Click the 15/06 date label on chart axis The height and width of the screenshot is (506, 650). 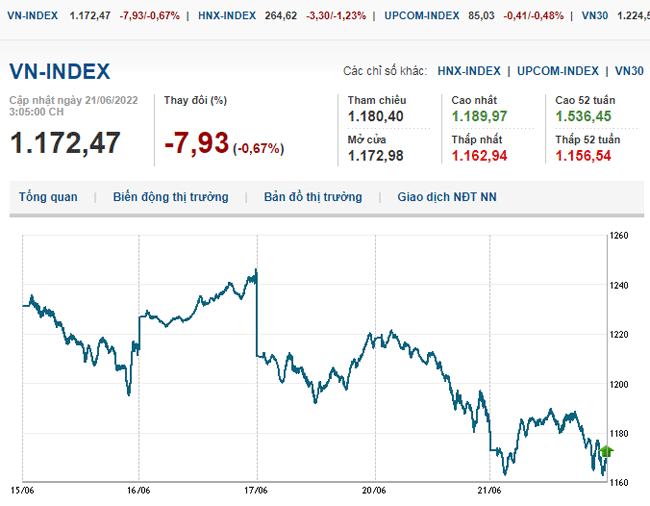point(24,491)
